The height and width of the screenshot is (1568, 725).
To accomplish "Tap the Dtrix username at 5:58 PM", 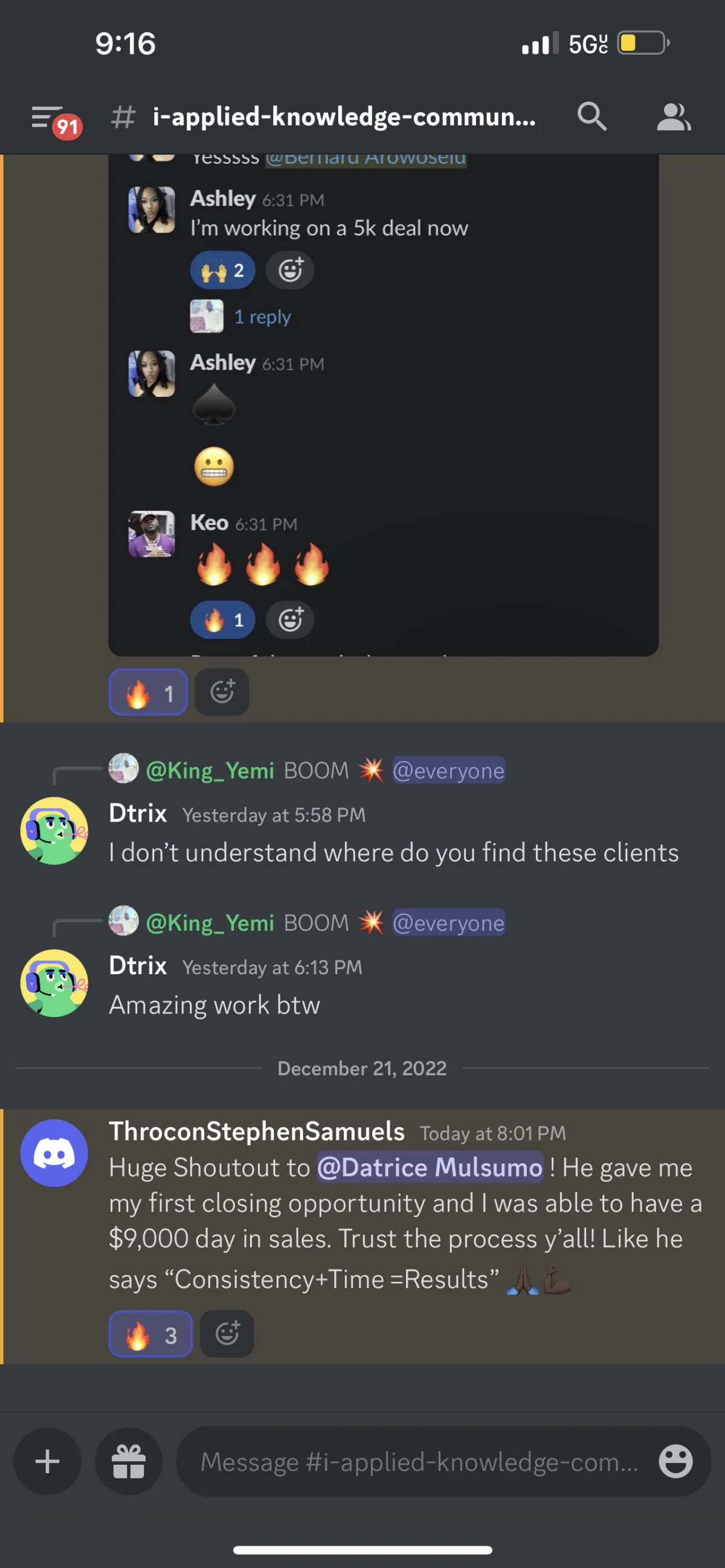I will click(138, 813).
